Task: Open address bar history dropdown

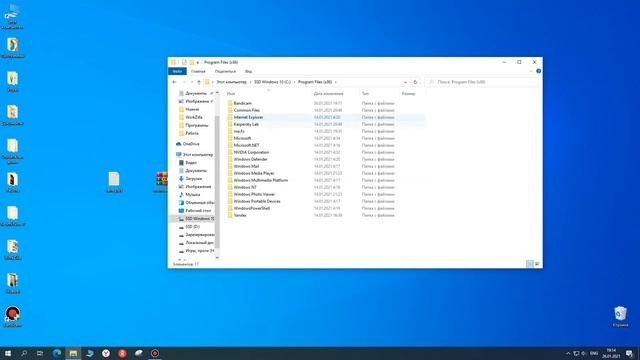Action: [405, 82]
